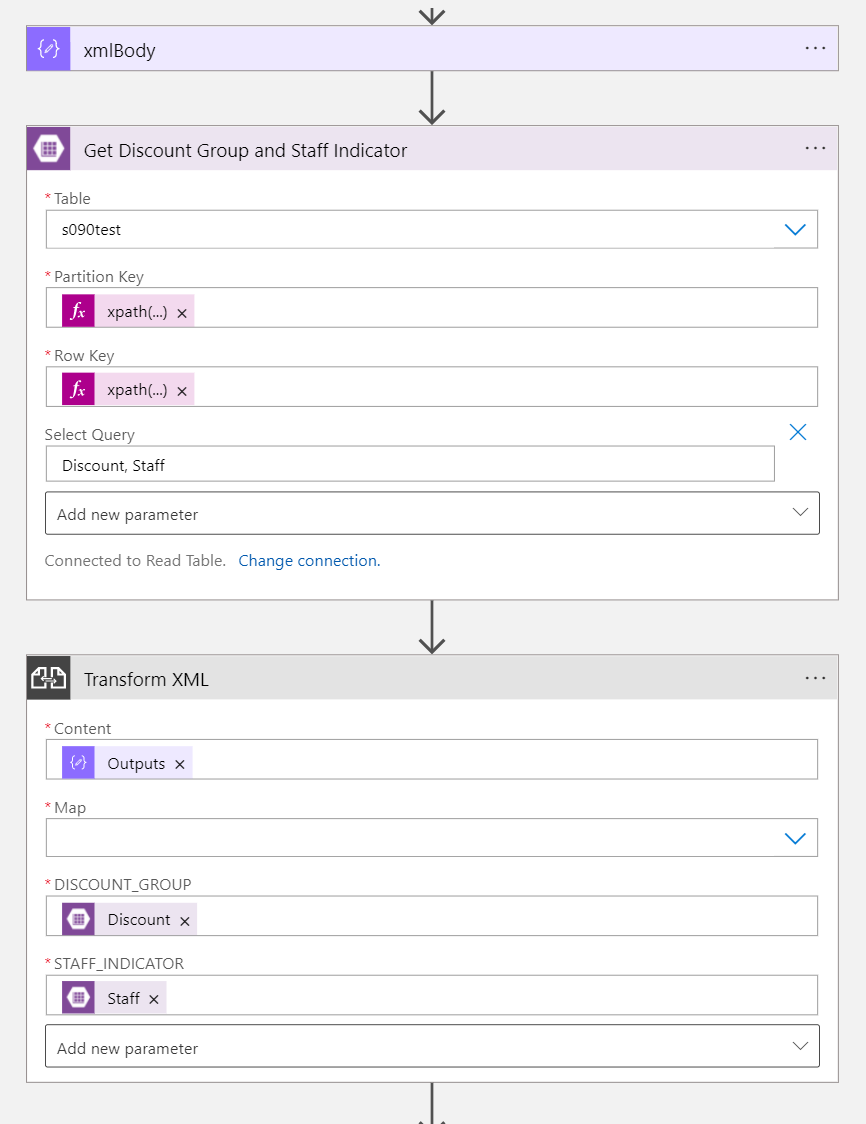Open Add new parameter in Get Discount Group
The height and width of the screenshot is (1124, 866).
click(432, 514)
